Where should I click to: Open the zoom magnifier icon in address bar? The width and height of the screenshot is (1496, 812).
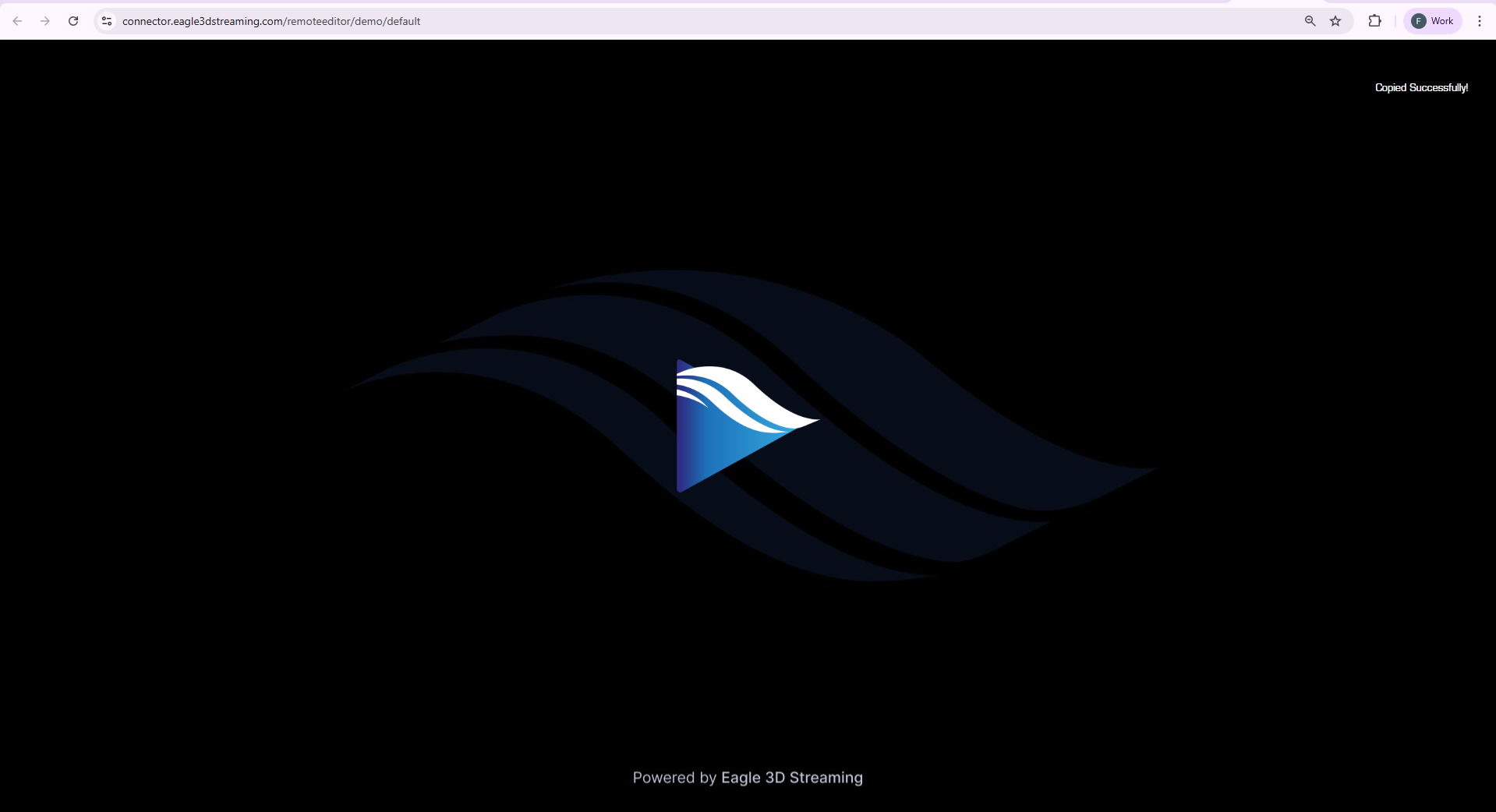tap(1310, 21)
